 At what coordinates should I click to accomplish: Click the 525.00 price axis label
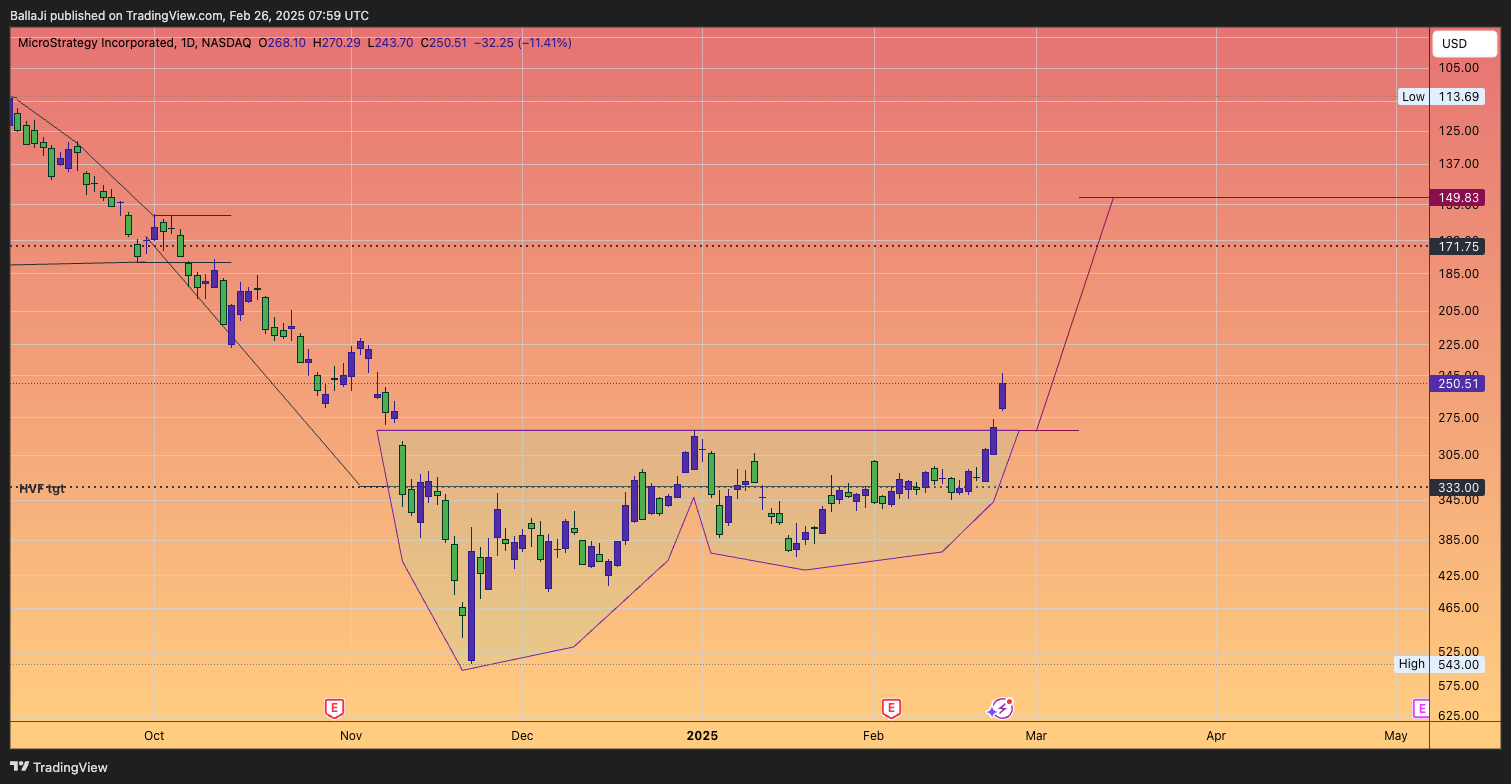pos(1458,651)
